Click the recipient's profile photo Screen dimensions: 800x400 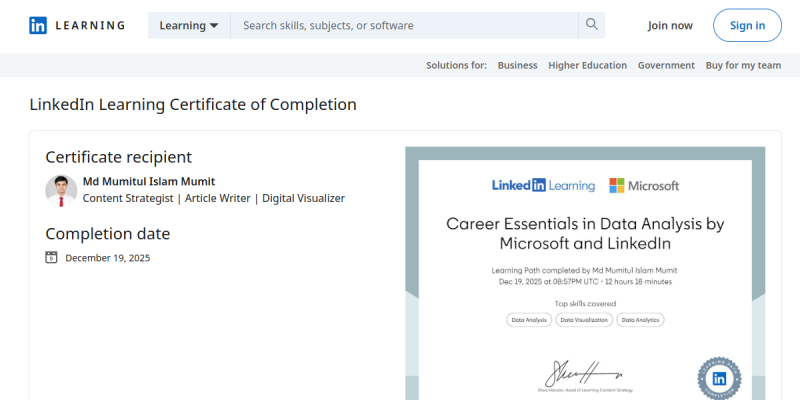[x=61, y=190]
